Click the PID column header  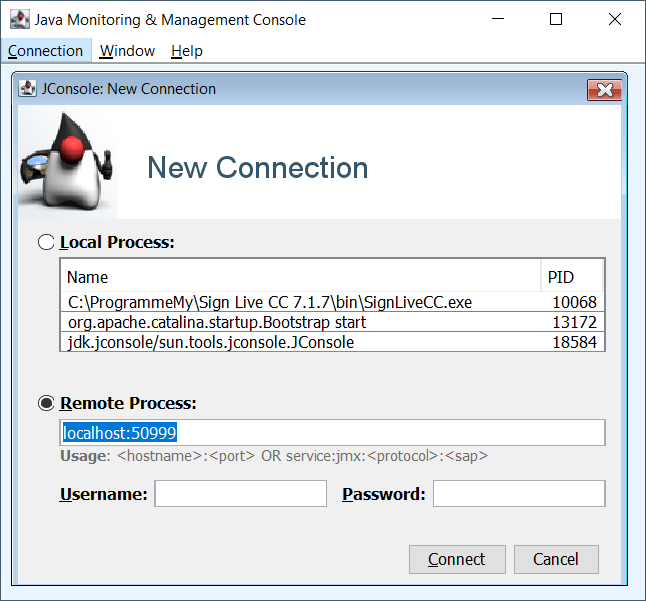point(572,277)
